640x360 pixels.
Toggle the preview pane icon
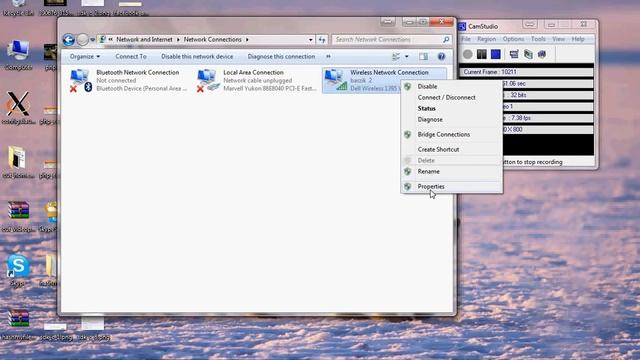coord(424,57)
